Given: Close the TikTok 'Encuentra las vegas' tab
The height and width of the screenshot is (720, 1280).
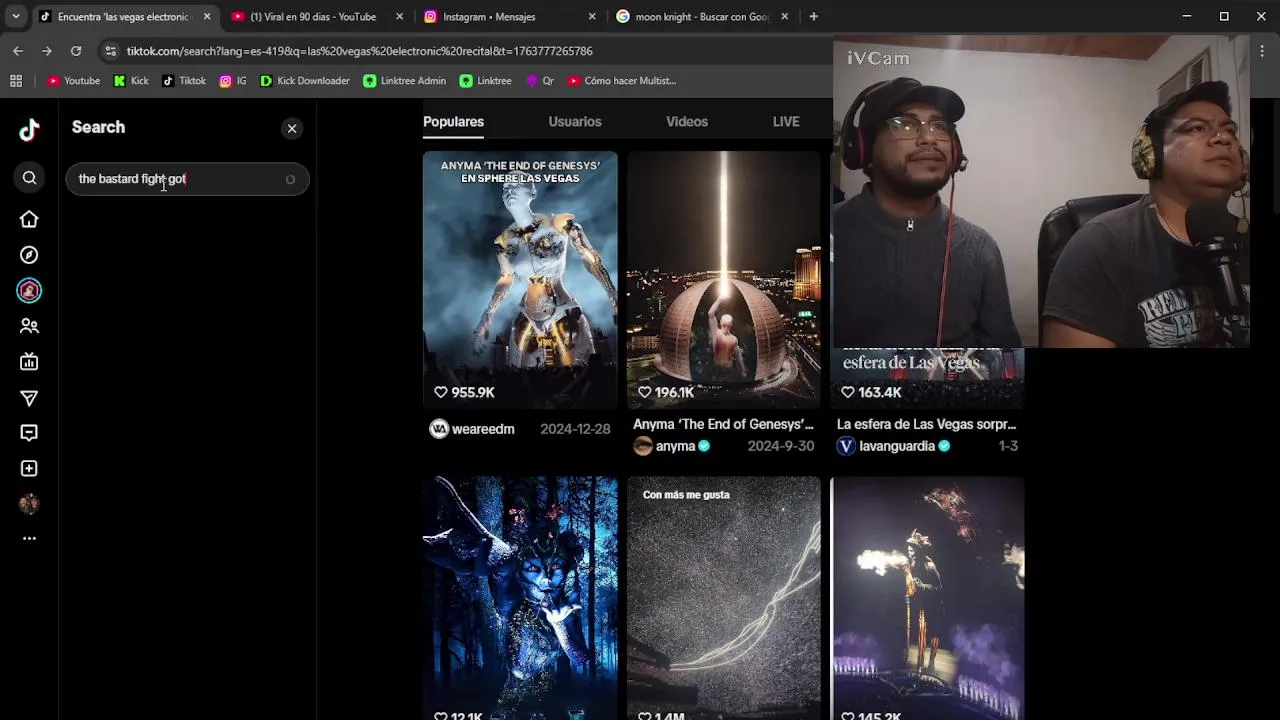Looking at the screenshot, I should (207, 17).
